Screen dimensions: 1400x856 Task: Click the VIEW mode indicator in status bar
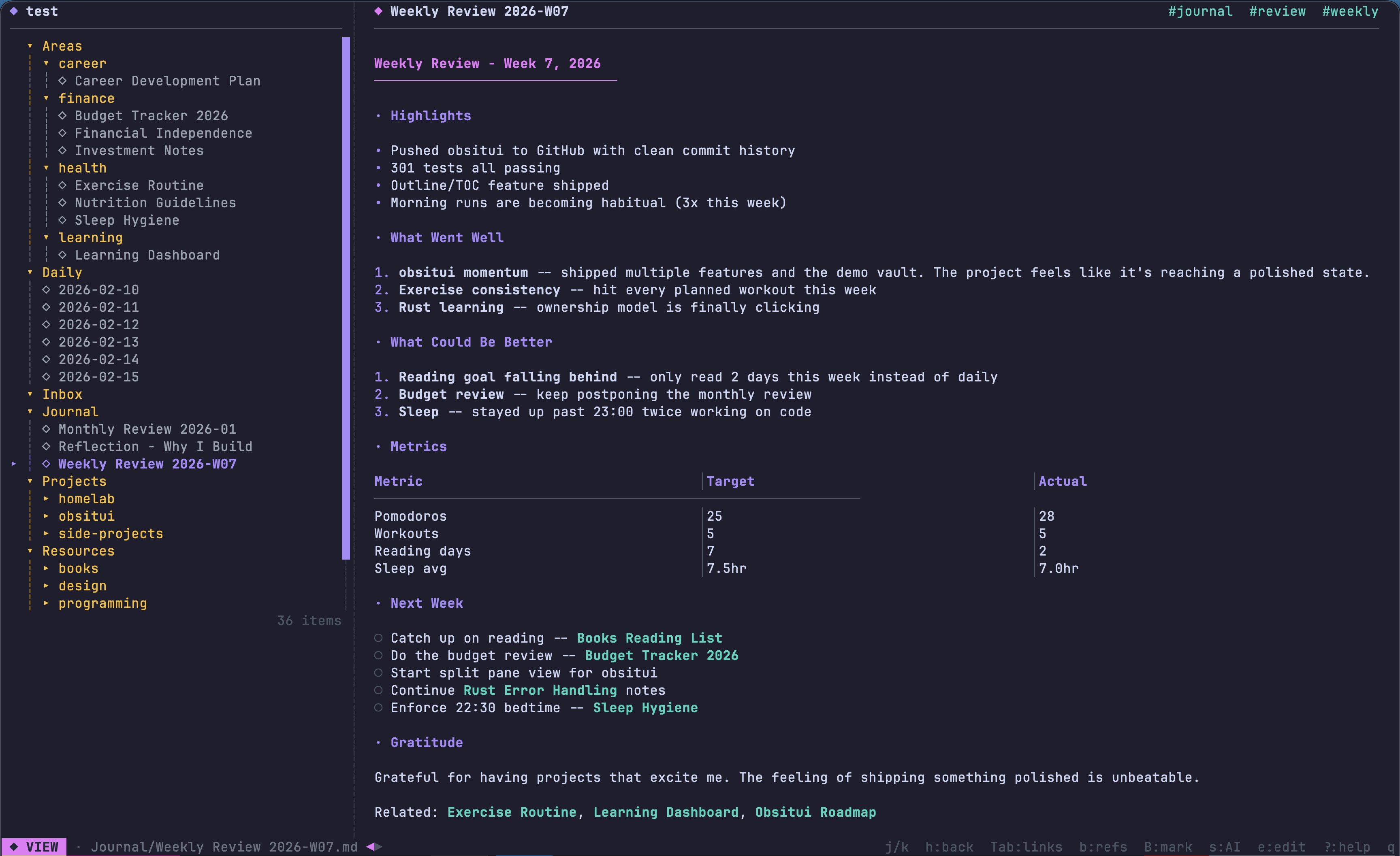35,846
